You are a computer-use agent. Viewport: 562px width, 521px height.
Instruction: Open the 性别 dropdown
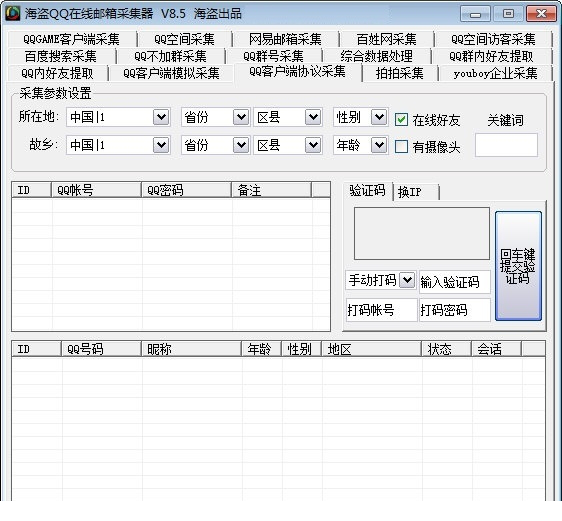(379, 117)
